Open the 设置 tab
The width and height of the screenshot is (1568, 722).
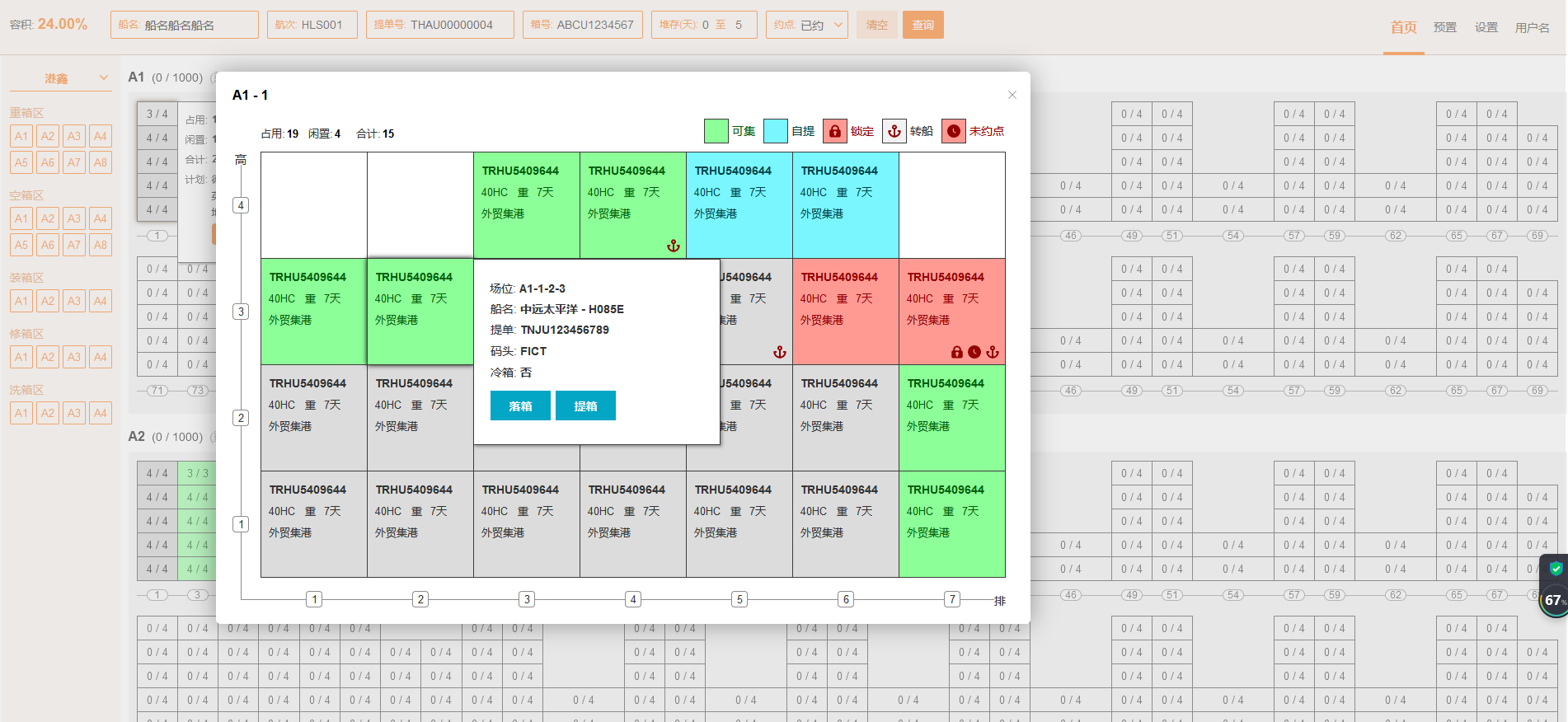tap(1486, 27)
